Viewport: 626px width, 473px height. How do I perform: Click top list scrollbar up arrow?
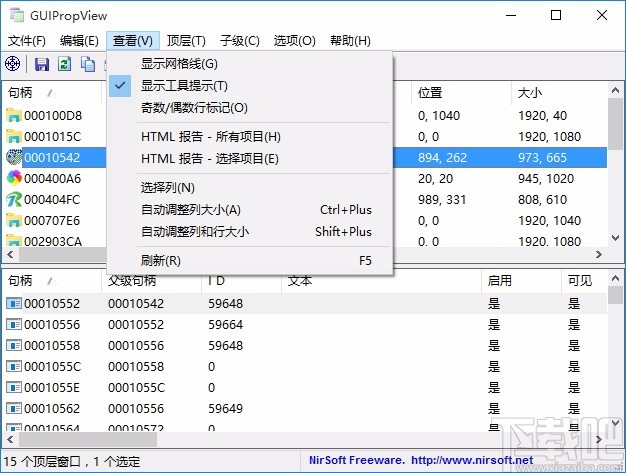616,90
